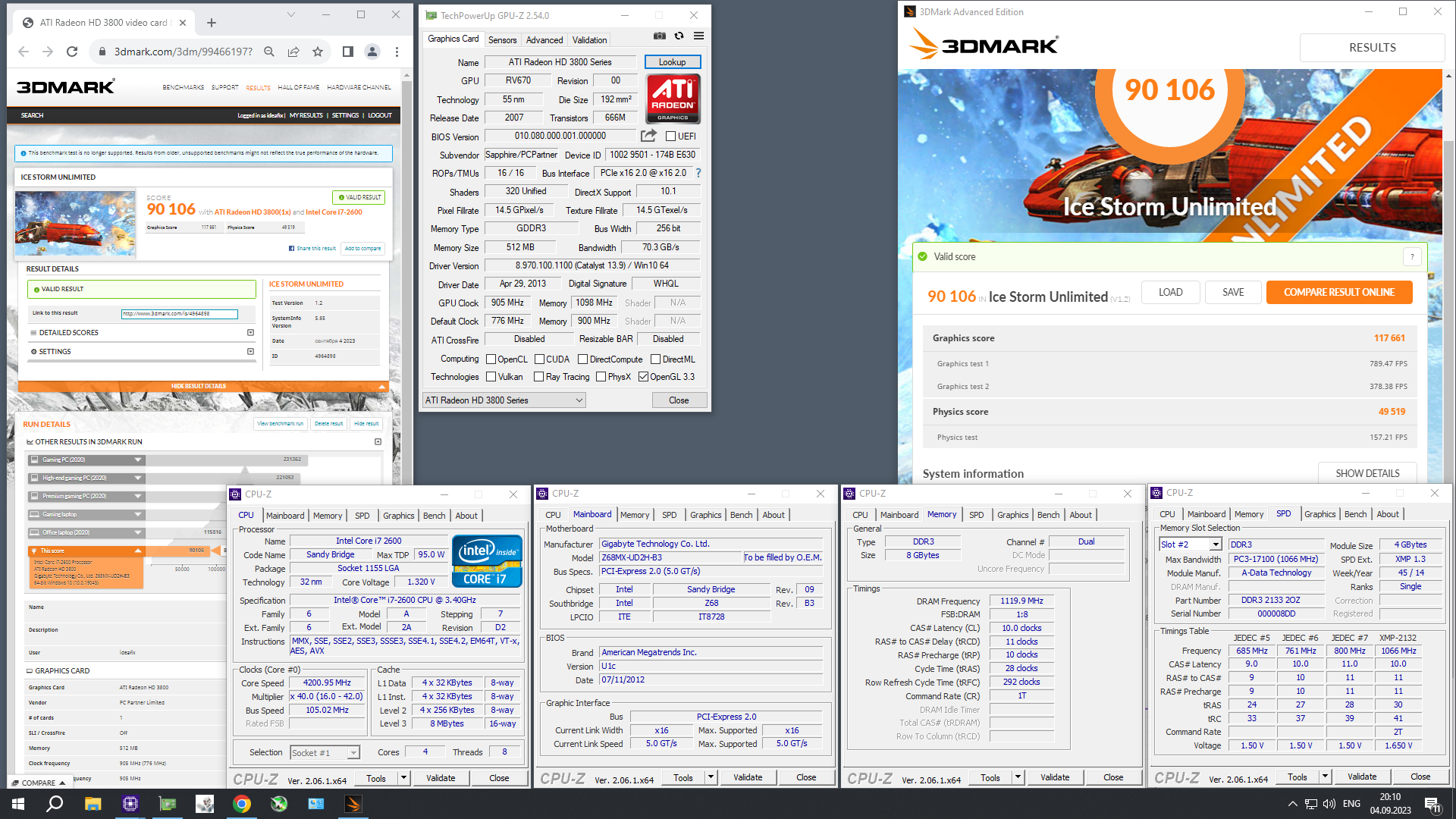The height and width of the screenshot is (819, 1456).
Task: Click Hide Result Details orange bar
Action: click(x=202, y=386)
